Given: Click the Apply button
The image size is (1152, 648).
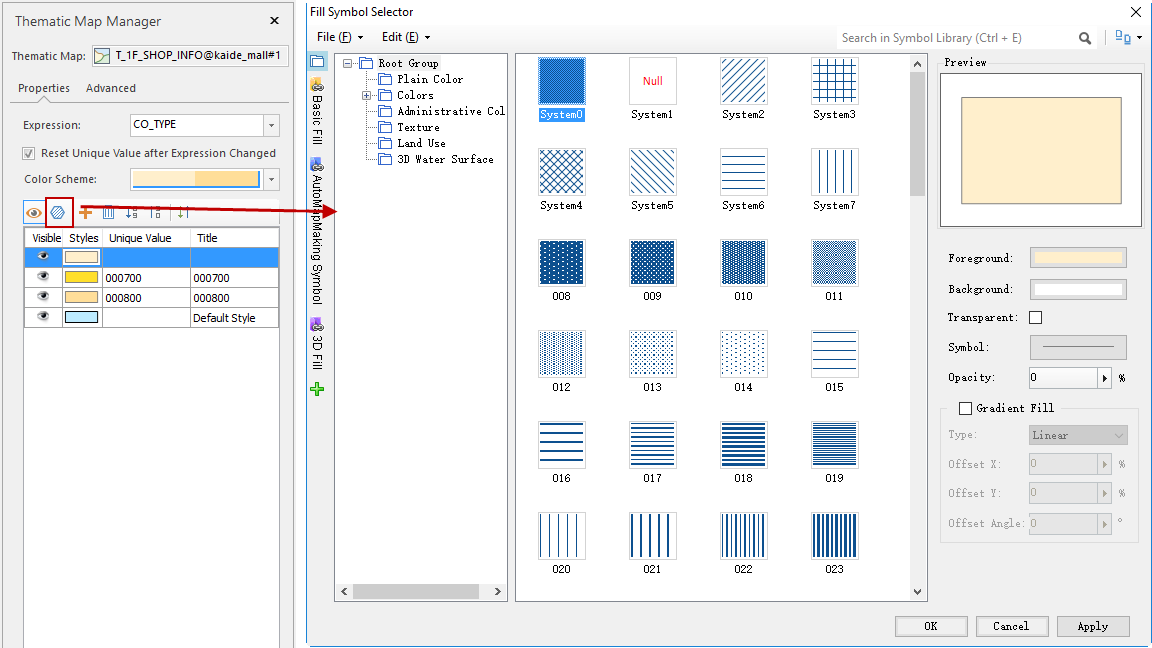Looking at the screenshot, I should (x=1092, y=626).
